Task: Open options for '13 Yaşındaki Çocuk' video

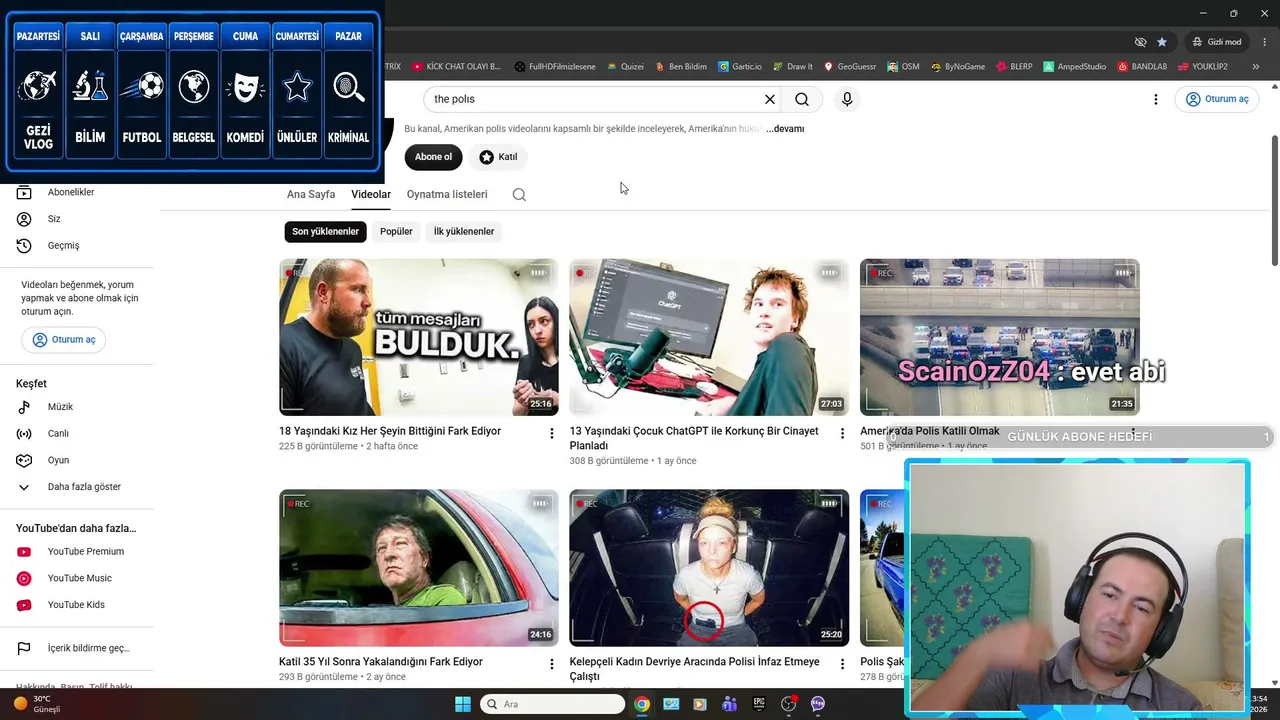Action: pyautogui.click(x=841, y=433)
